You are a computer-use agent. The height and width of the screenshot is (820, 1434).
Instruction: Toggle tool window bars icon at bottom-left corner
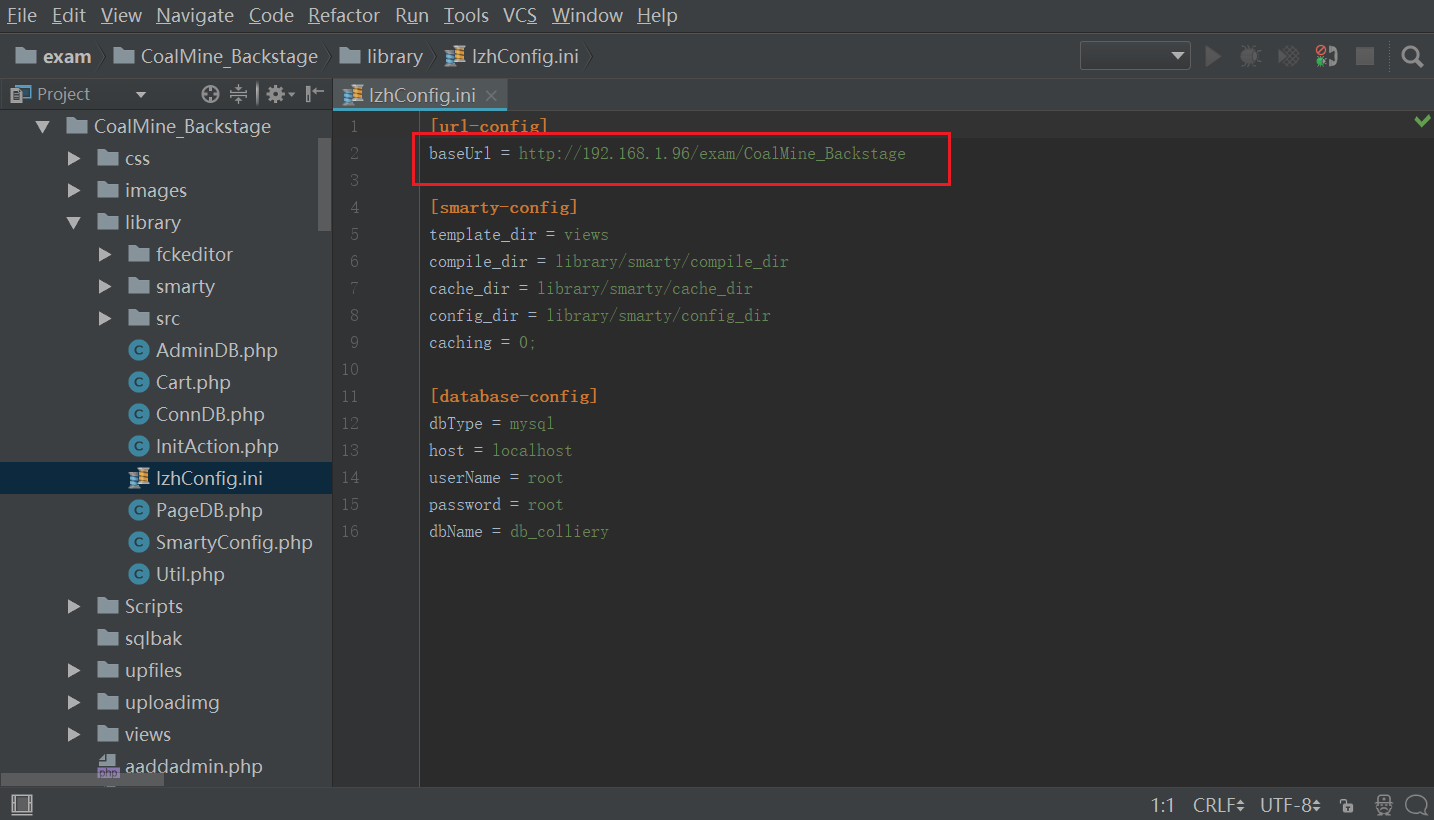(x=22, y=804)
